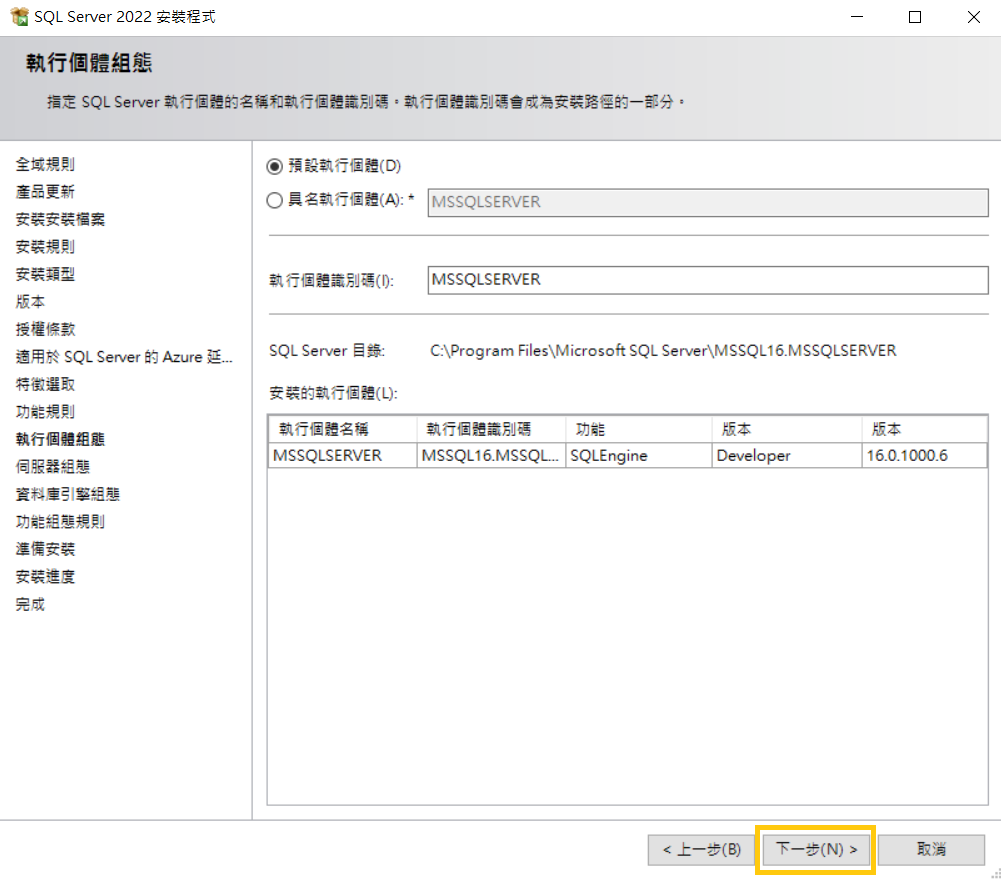This screenshot has width=1001, height=879.
Task: Select the 功能規則 sidebar step
Action: (45, 412)
